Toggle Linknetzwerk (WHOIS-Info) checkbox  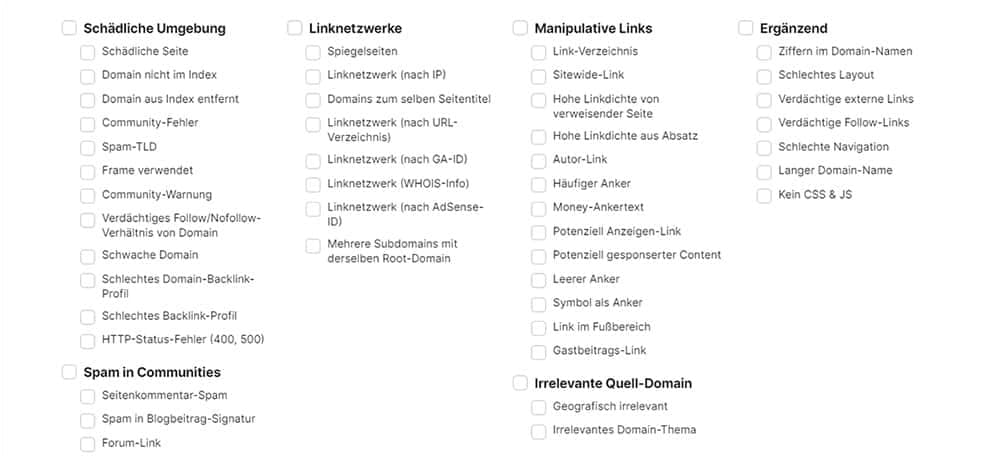[x=313, y=185]
